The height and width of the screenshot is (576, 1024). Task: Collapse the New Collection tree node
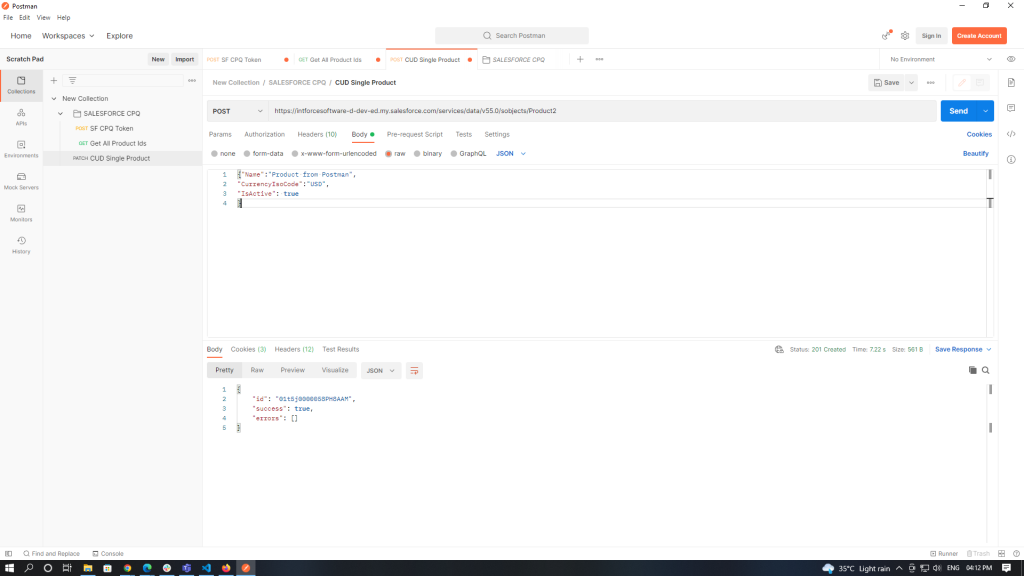[54, 99]
